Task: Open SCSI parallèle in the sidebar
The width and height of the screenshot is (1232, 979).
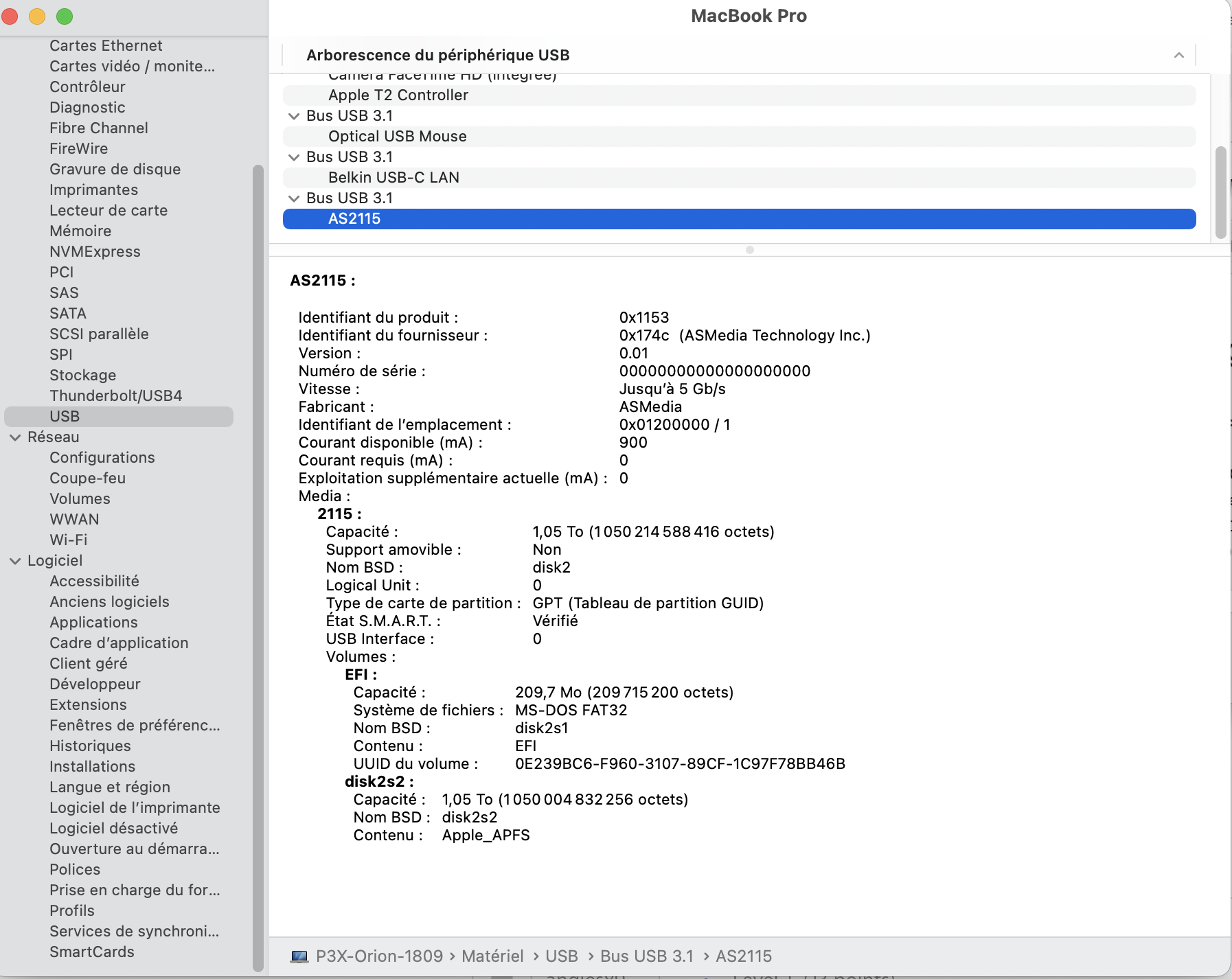Action: [x=99, y=334]
